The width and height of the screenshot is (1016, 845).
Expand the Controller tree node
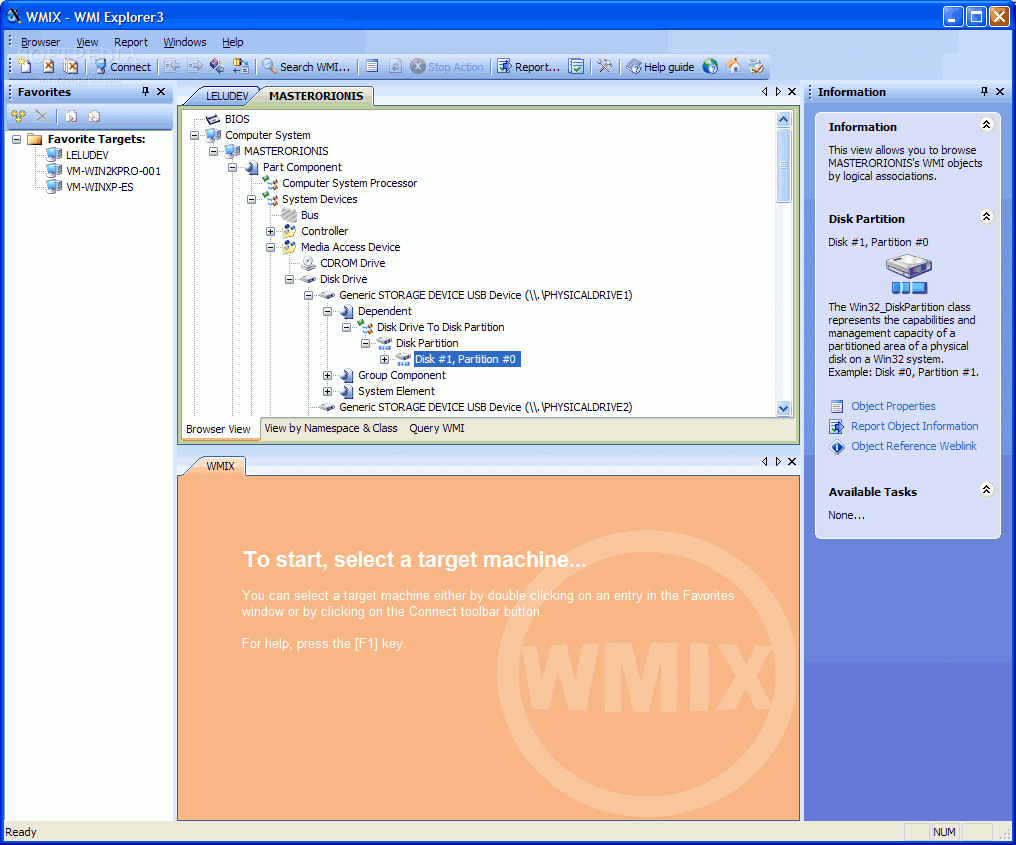point(270,231)
